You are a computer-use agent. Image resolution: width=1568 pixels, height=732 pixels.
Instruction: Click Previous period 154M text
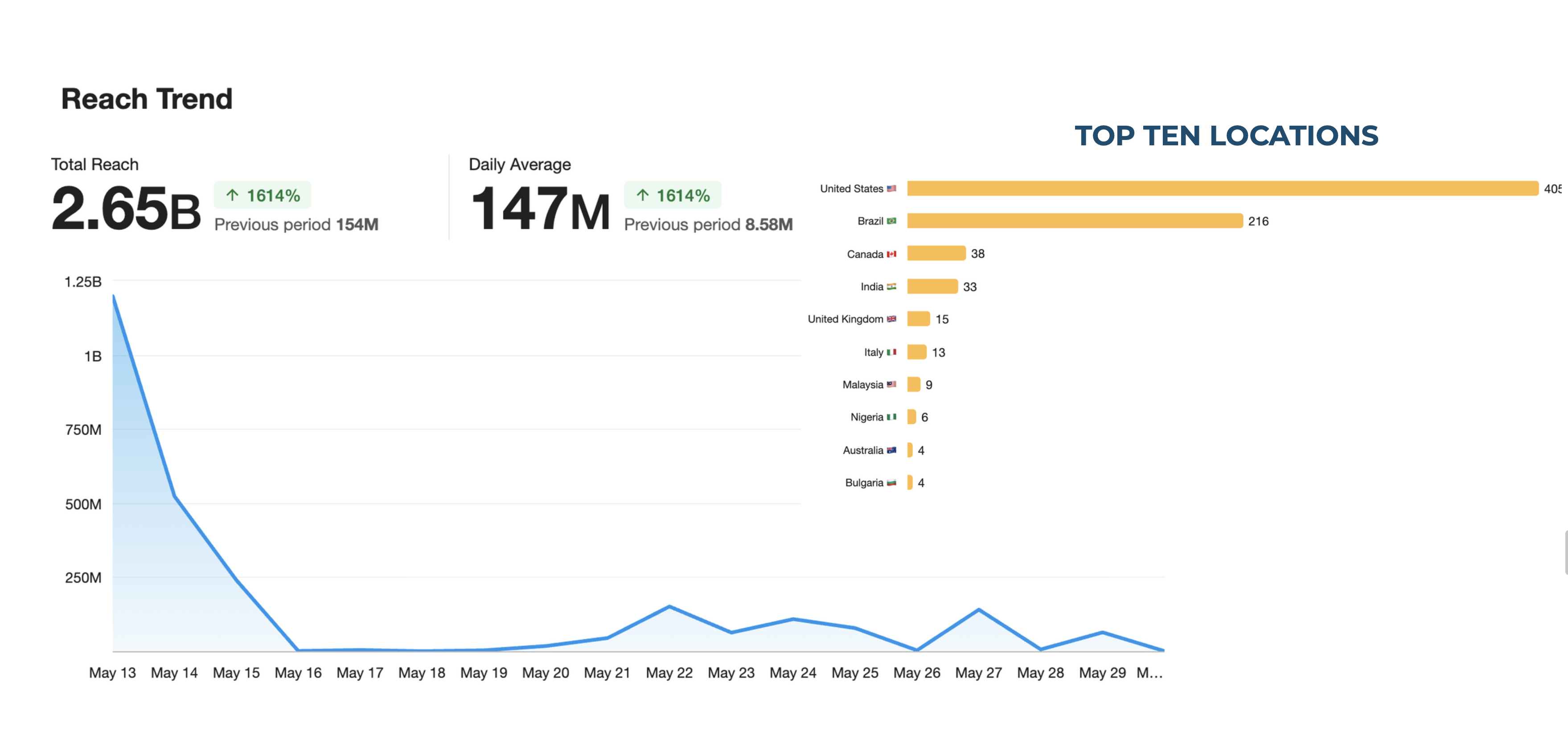pos(296,225)
